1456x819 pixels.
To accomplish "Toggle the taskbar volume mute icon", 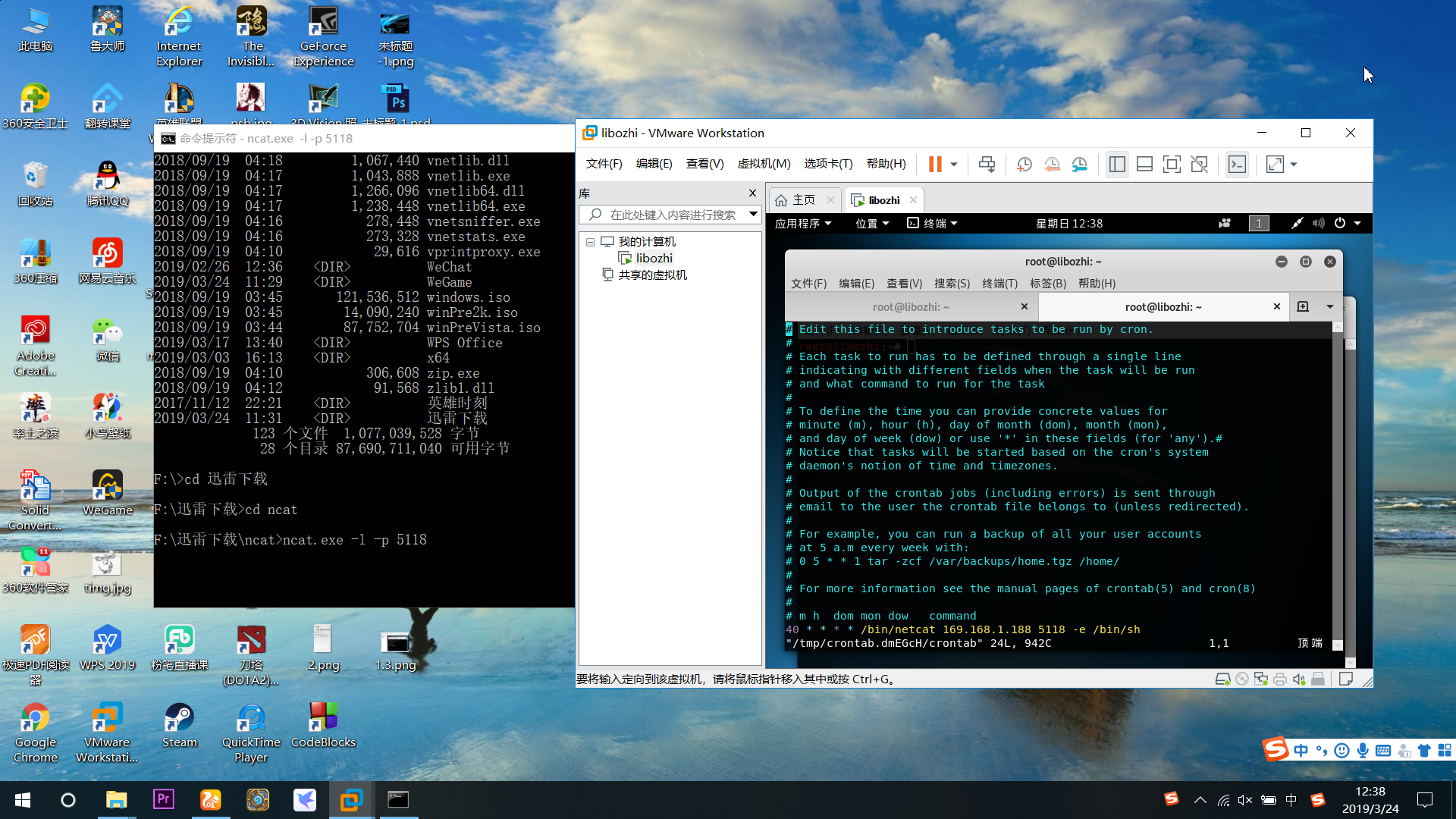I will pyautogui.click(x=1245, y=800).
